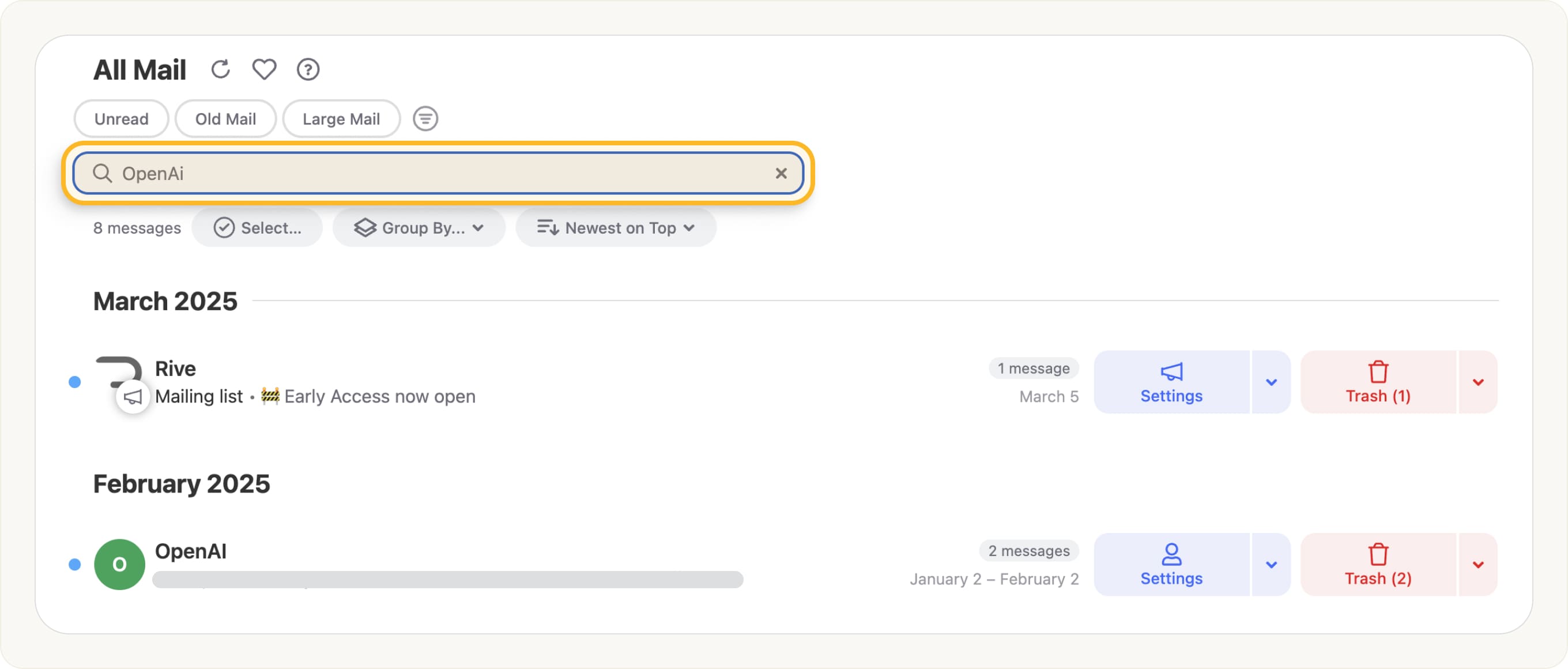
Task: Click the '8 messages' count label
Action: (137, 228)
